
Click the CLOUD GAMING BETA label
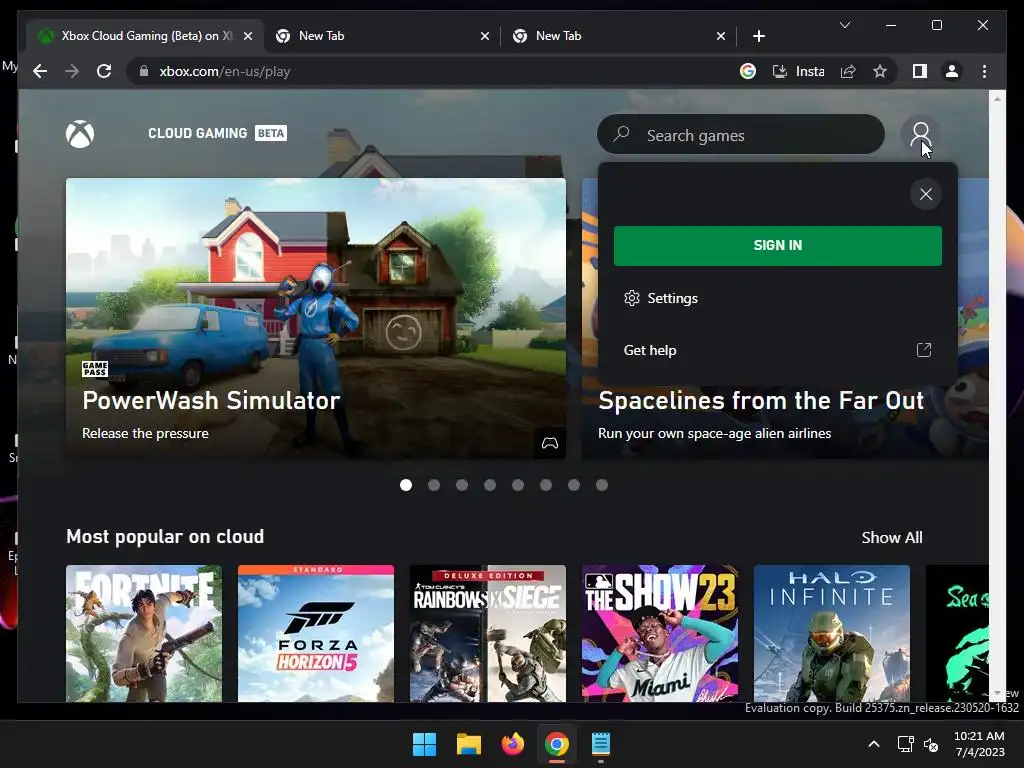tap(217, 133)
